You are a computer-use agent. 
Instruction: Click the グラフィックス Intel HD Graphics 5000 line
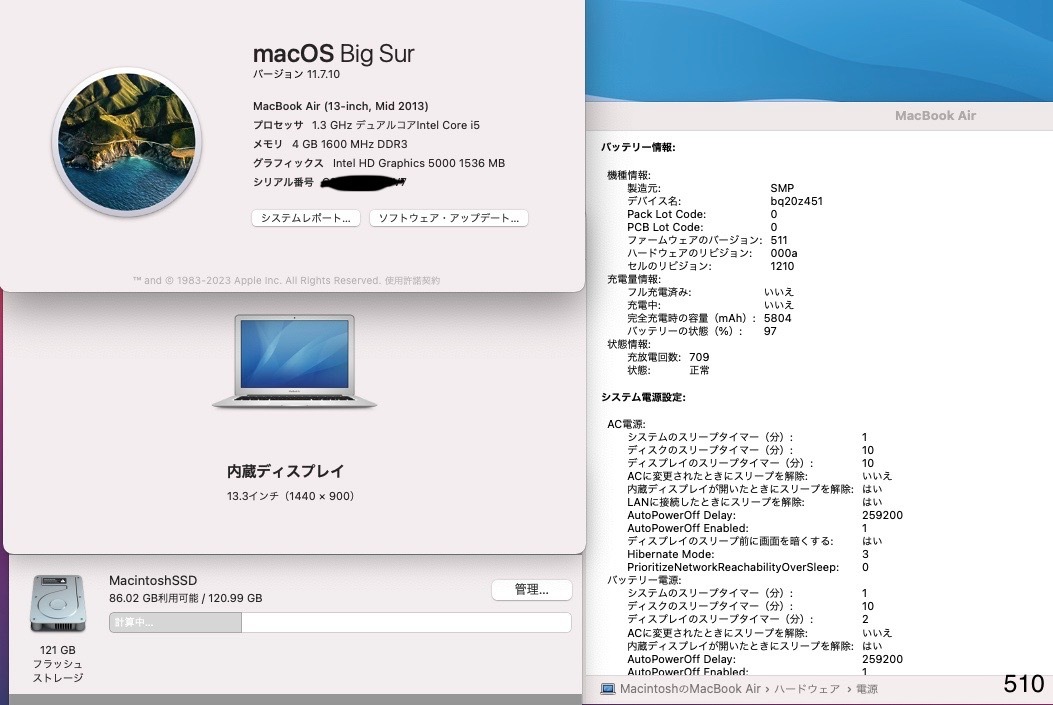(x=379, y=163)
